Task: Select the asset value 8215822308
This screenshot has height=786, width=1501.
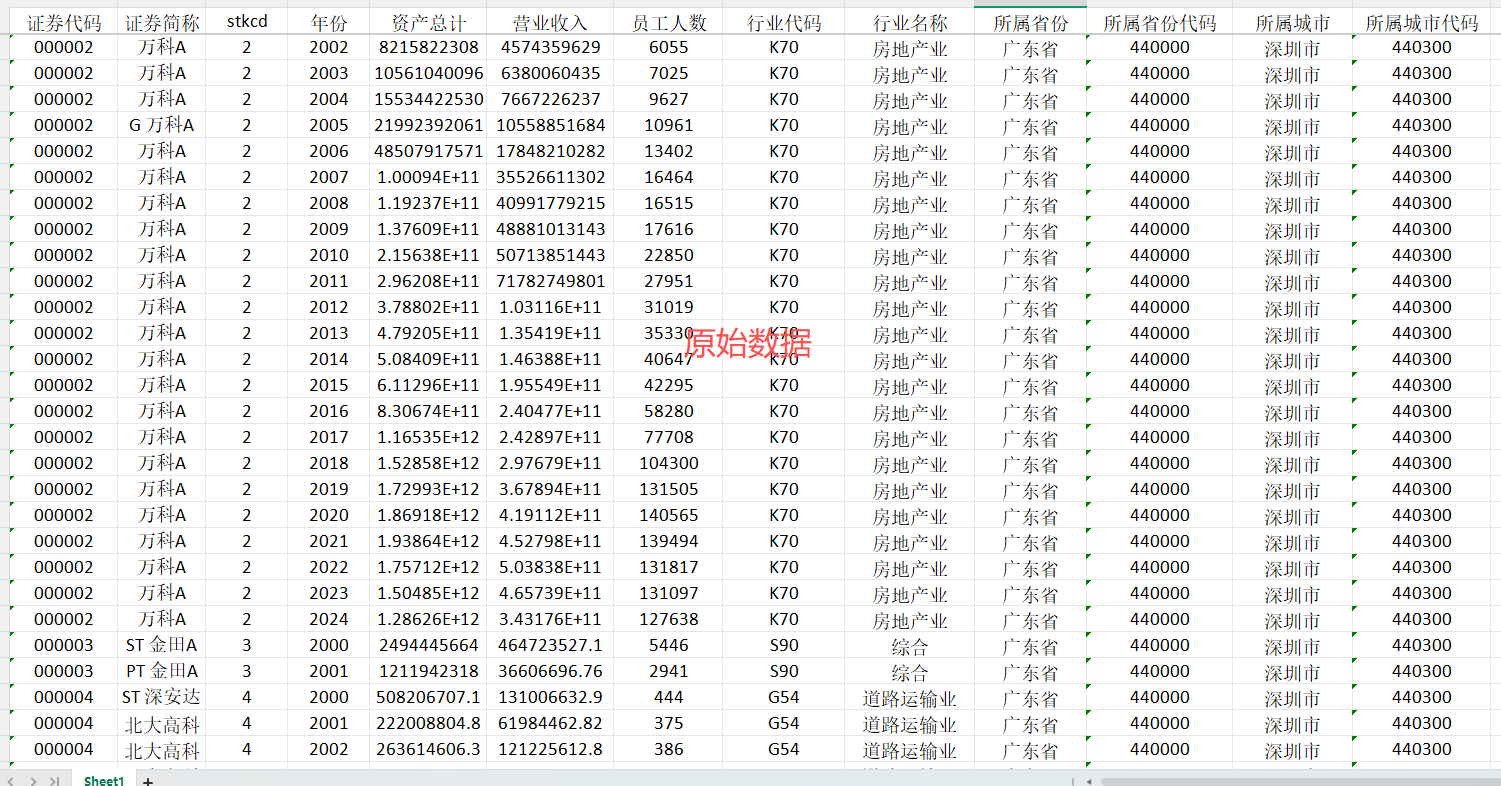Action: (x=429, y=47)
